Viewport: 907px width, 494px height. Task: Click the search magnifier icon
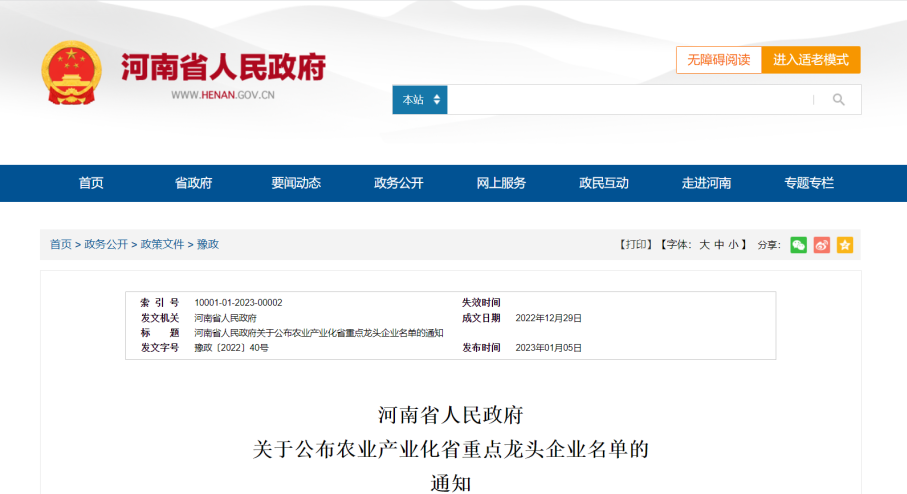pyautogui.click(x=838, y=100)
